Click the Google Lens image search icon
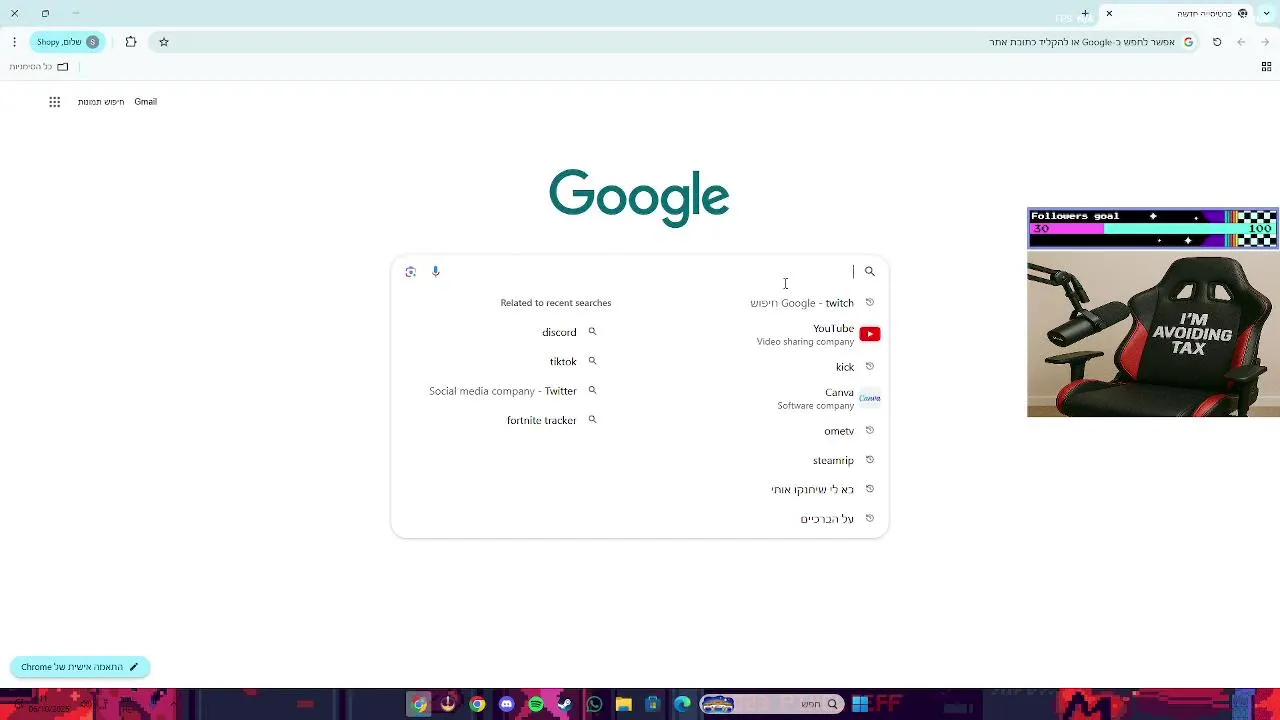 [x=411, y=272]
